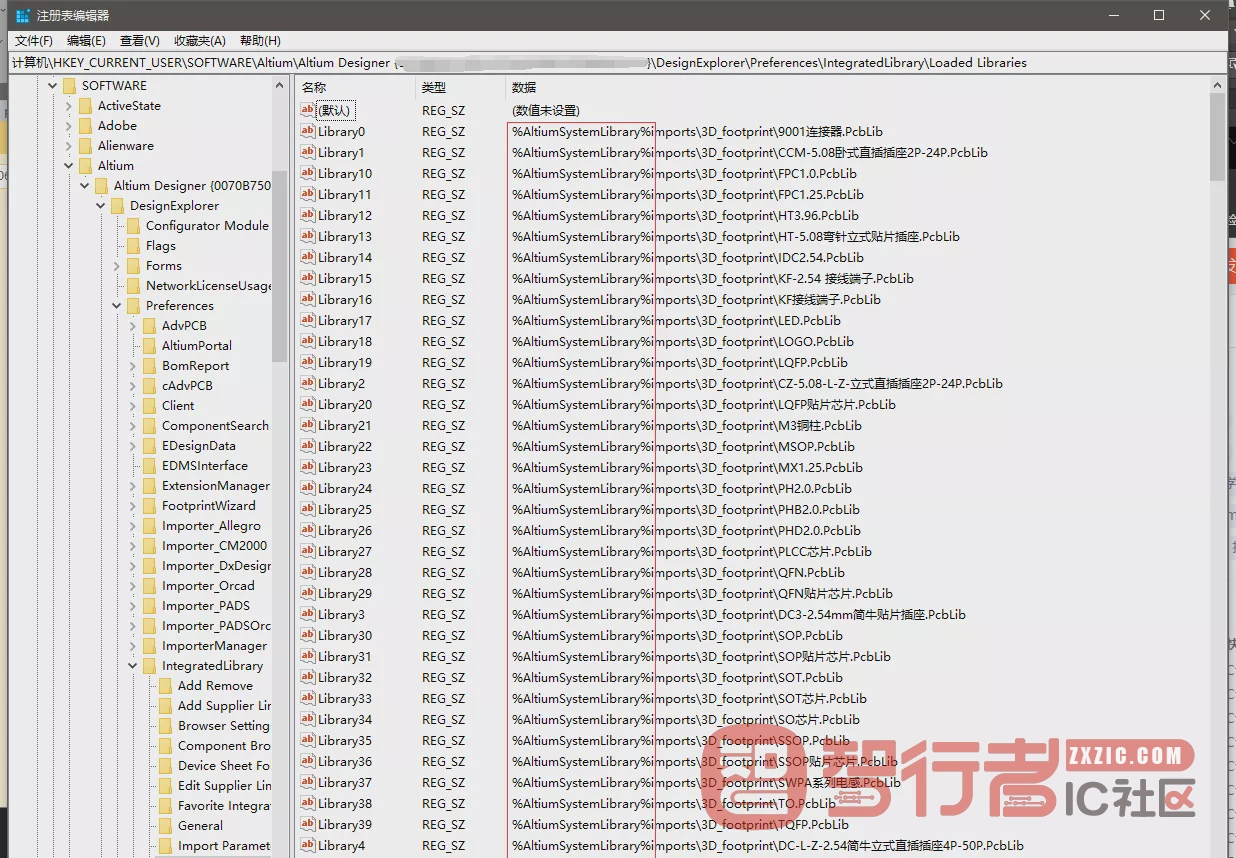Open the 收藏夹(A) menu
This screenshot has width=1236, height=858.
click(199, 41)
